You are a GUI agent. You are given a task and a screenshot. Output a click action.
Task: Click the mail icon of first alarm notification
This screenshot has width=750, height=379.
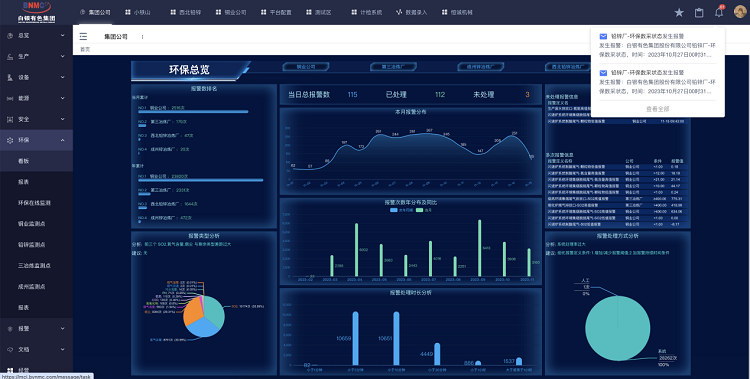coord(603,36)
